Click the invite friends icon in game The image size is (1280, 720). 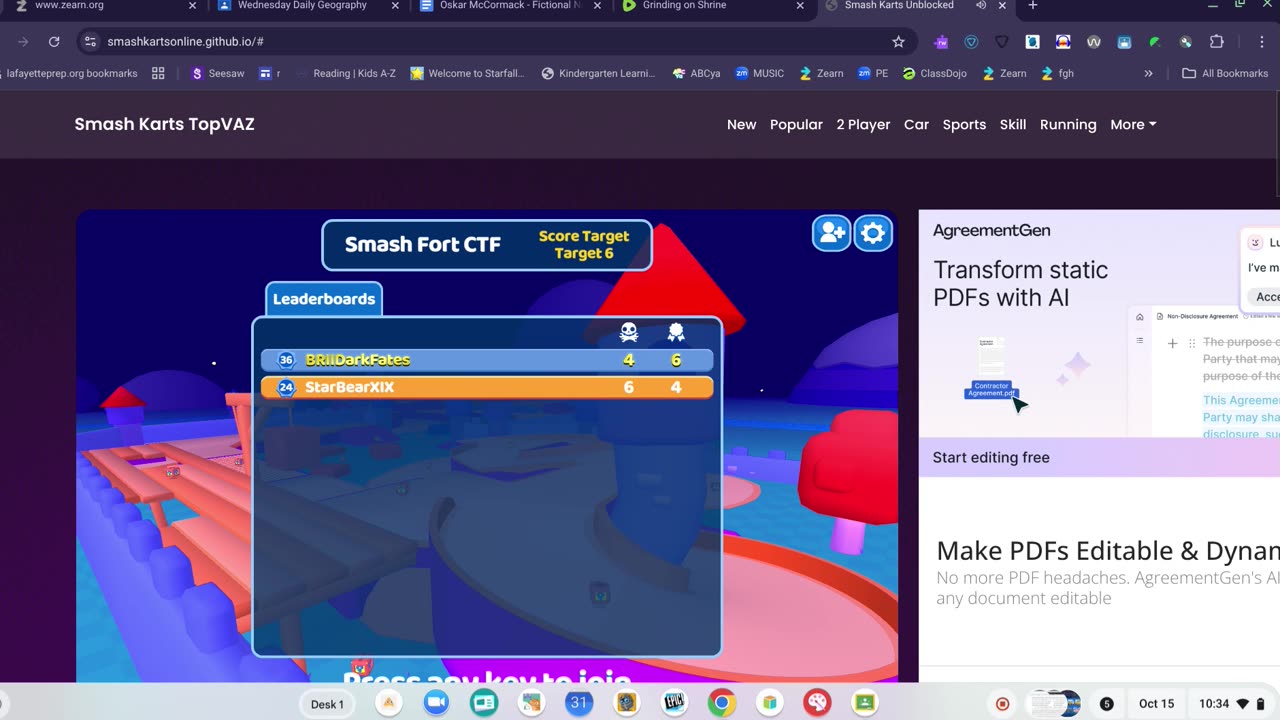pyautogui.click(x=831, y=233)
